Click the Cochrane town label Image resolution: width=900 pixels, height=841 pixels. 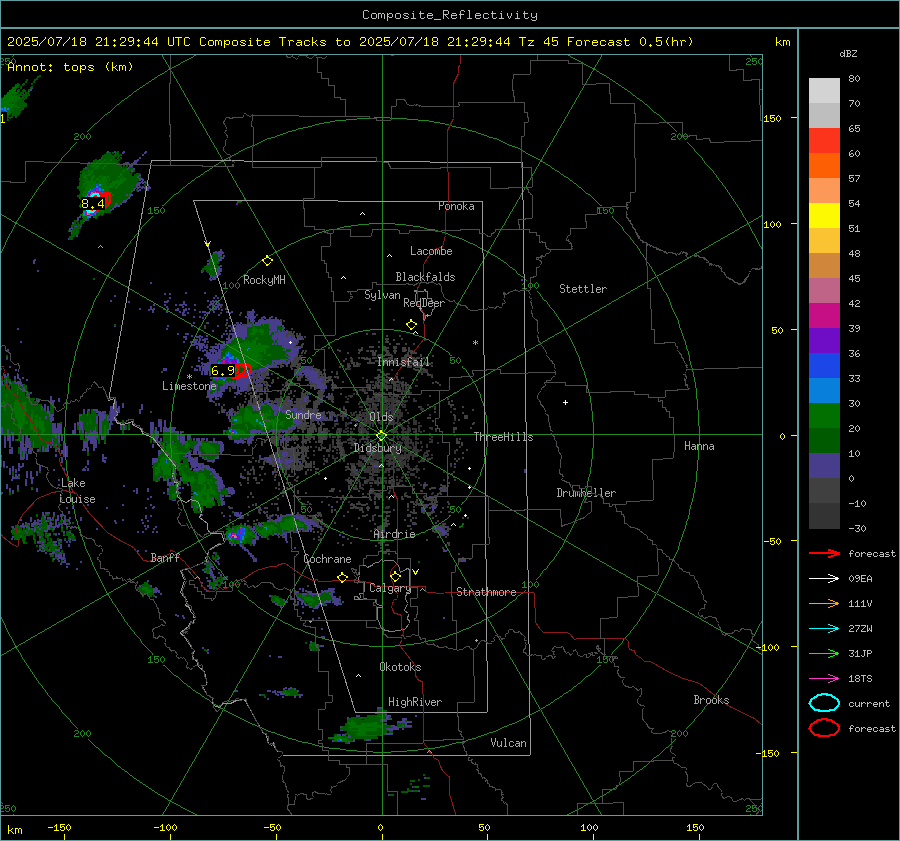pyautogui.click(x=327, y=559)
